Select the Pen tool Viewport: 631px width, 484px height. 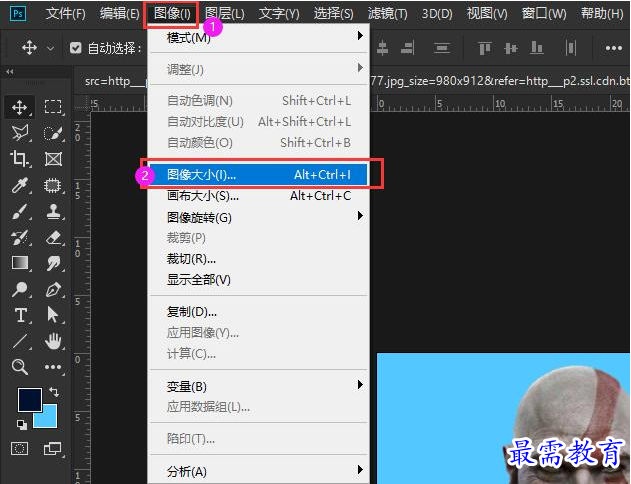pyautogui.click(x=53, y=290)
